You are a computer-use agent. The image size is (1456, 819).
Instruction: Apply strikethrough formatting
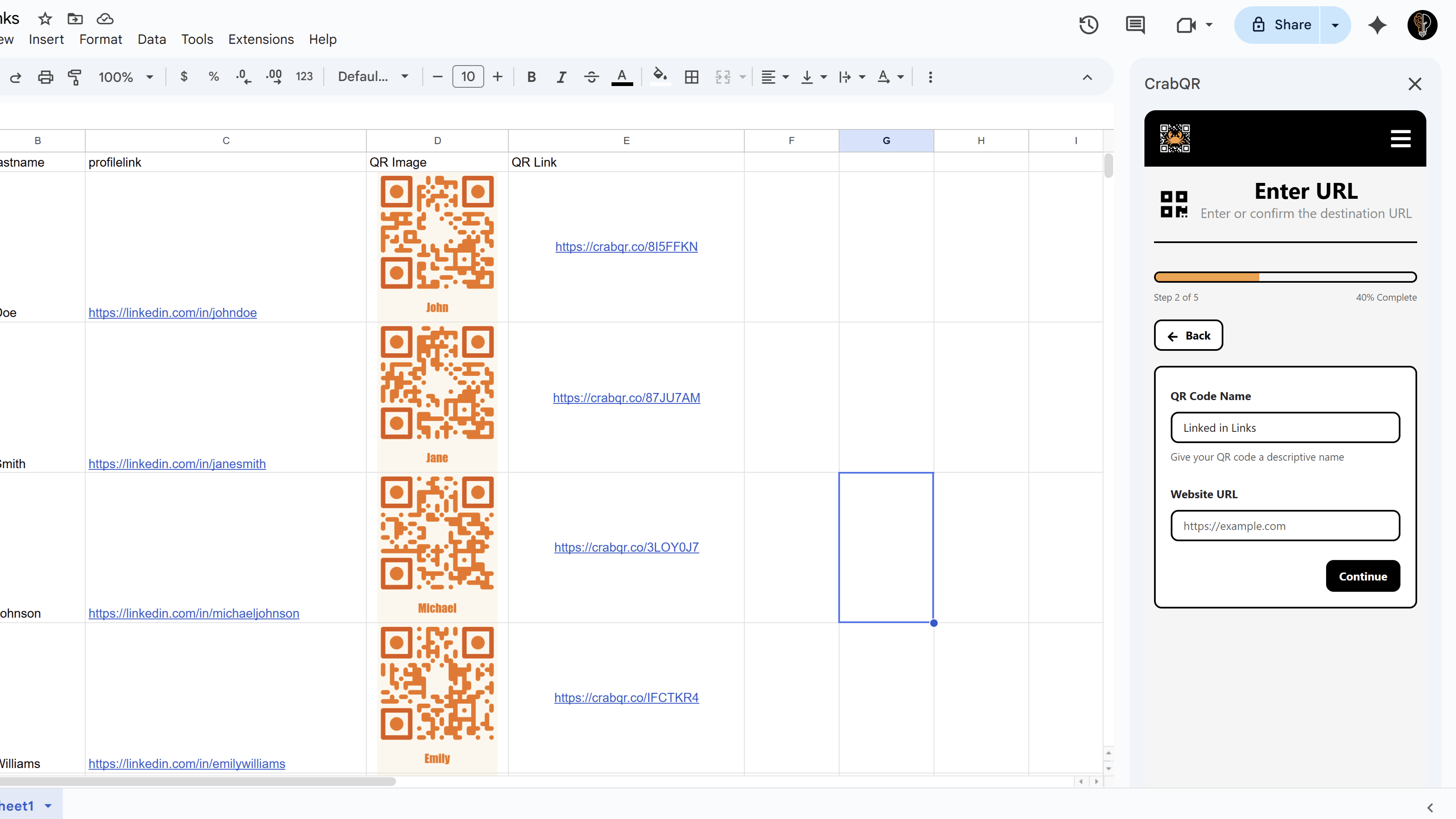point(591,77)
